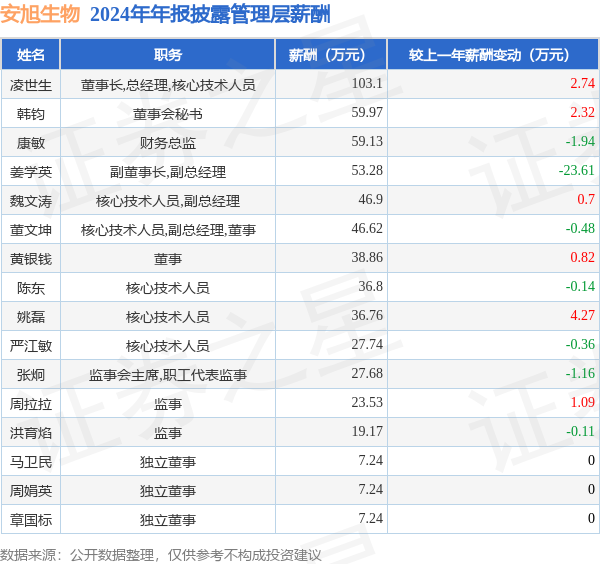Image resolution: width=600 pixels, height=564 pixels.
Task: Click the 数据来源 footer note
Action: click(161, 555)
